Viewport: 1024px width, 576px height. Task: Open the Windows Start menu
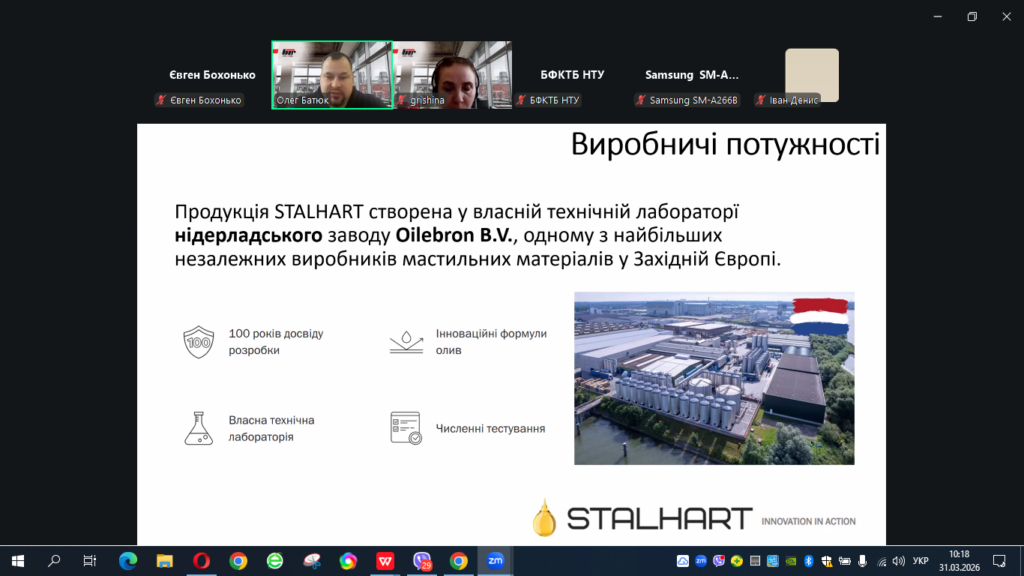[x=17, y=561]
